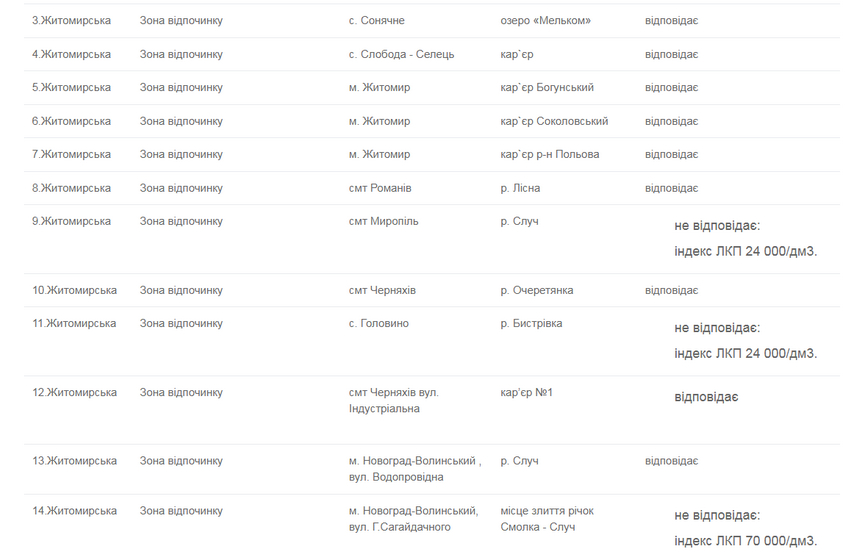Select the "озеро «Мельком»" cell
The image size is (859, 555).
click(545, 21)
